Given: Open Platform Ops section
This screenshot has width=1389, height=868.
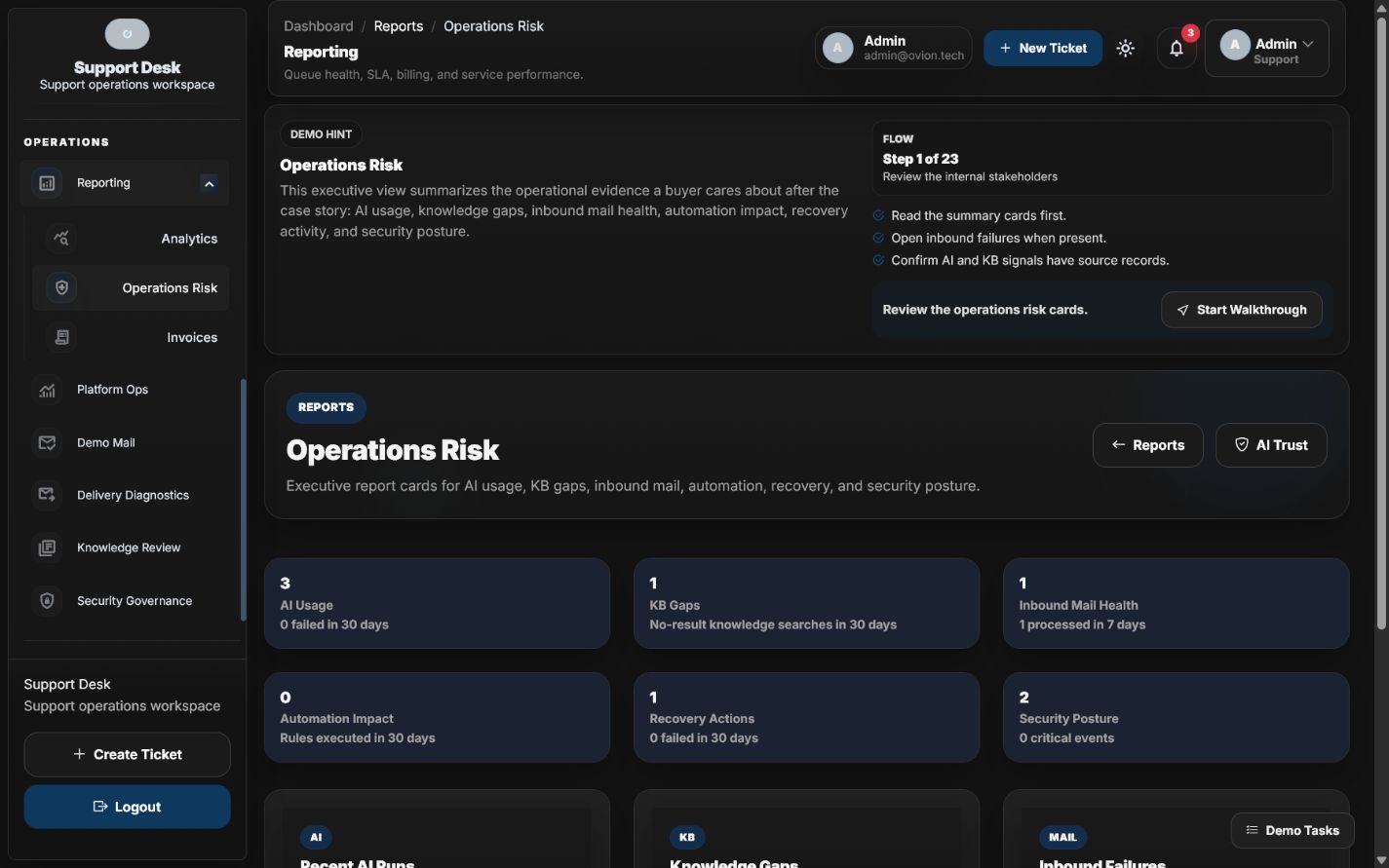Looking at the screenshot, I should pyautogui.click(x=124, y=390).
